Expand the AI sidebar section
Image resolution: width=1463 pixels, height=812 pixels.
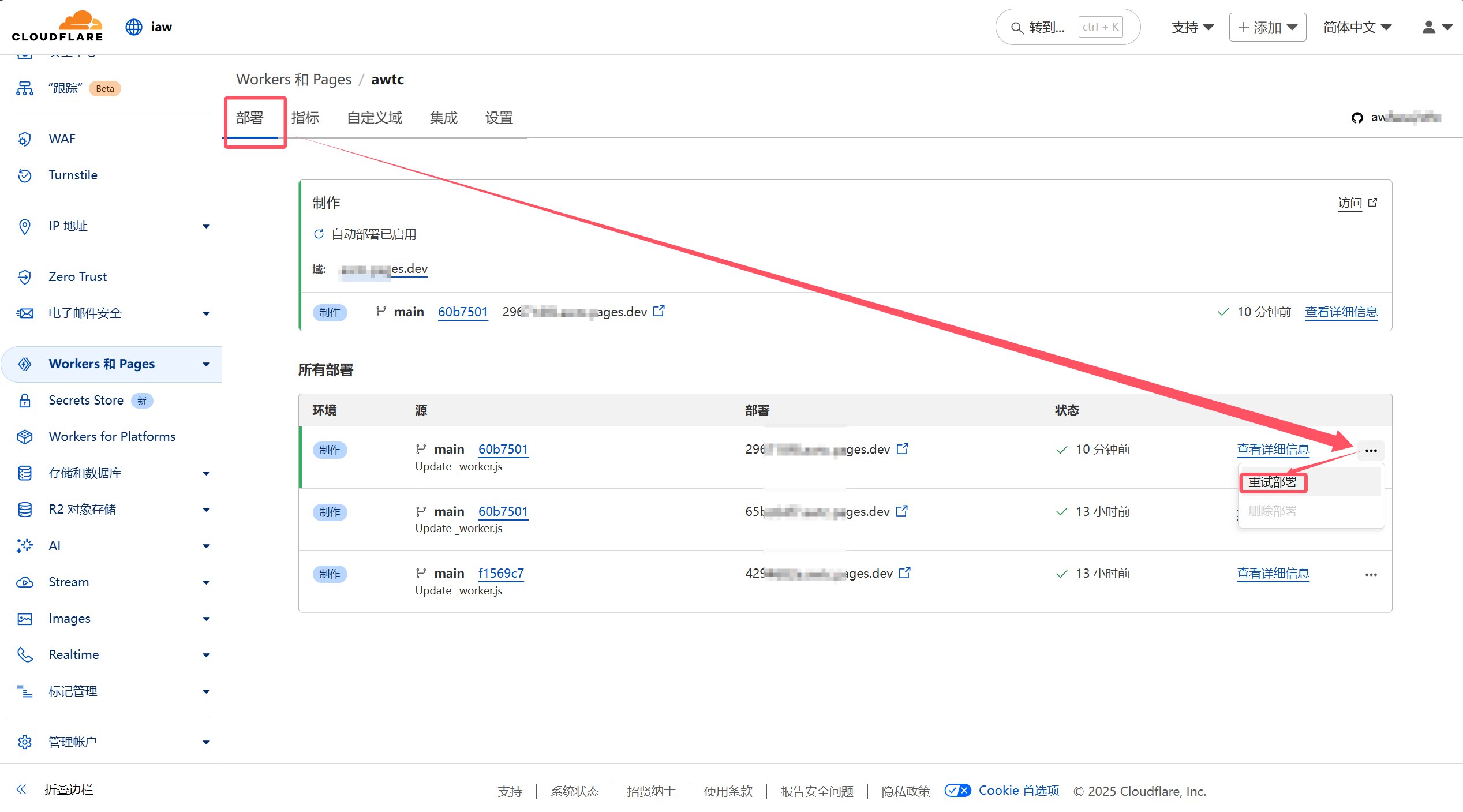[206, 546]
